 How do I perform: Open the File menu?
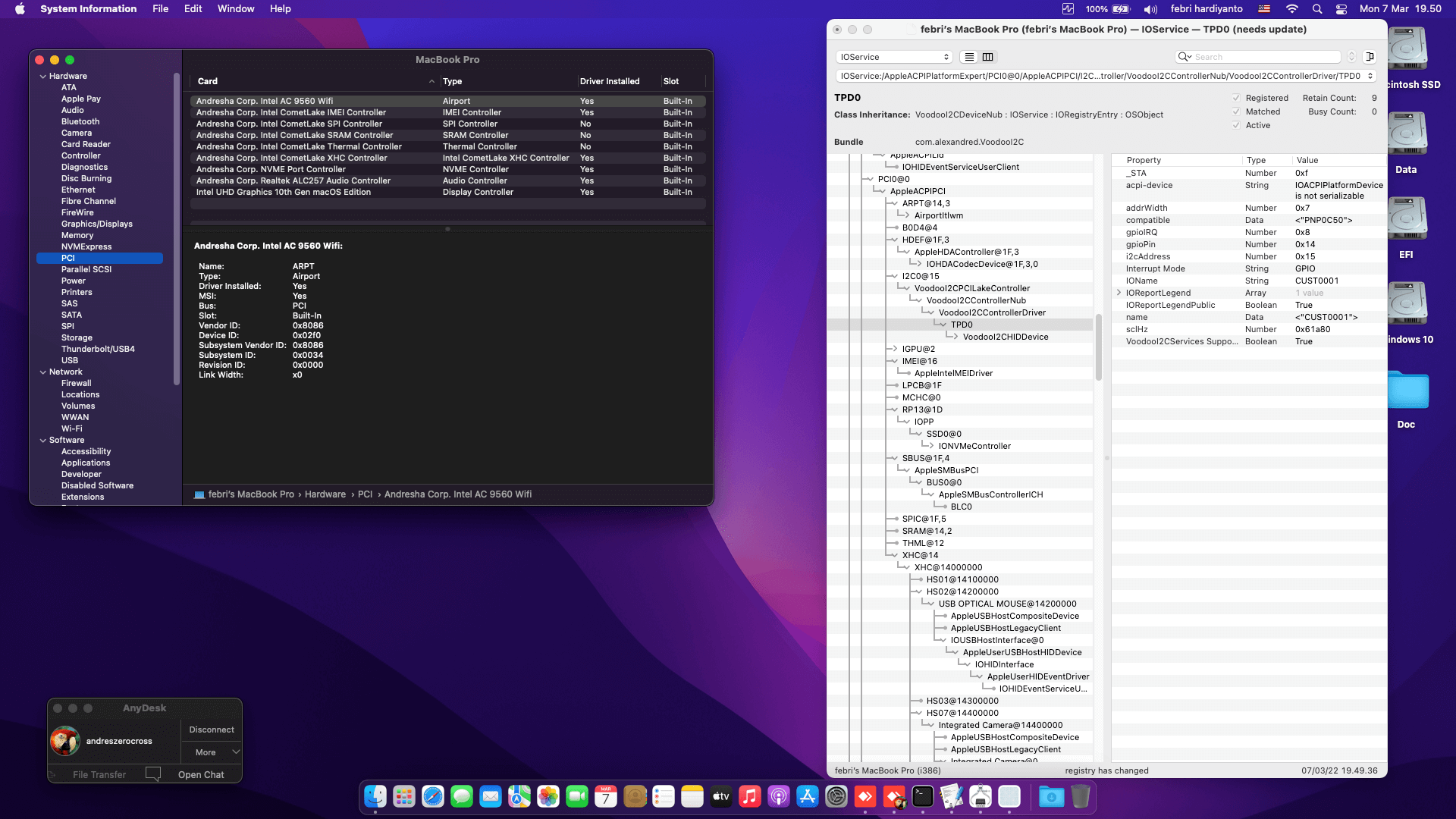pyautogui.click(x=161, y=9)
